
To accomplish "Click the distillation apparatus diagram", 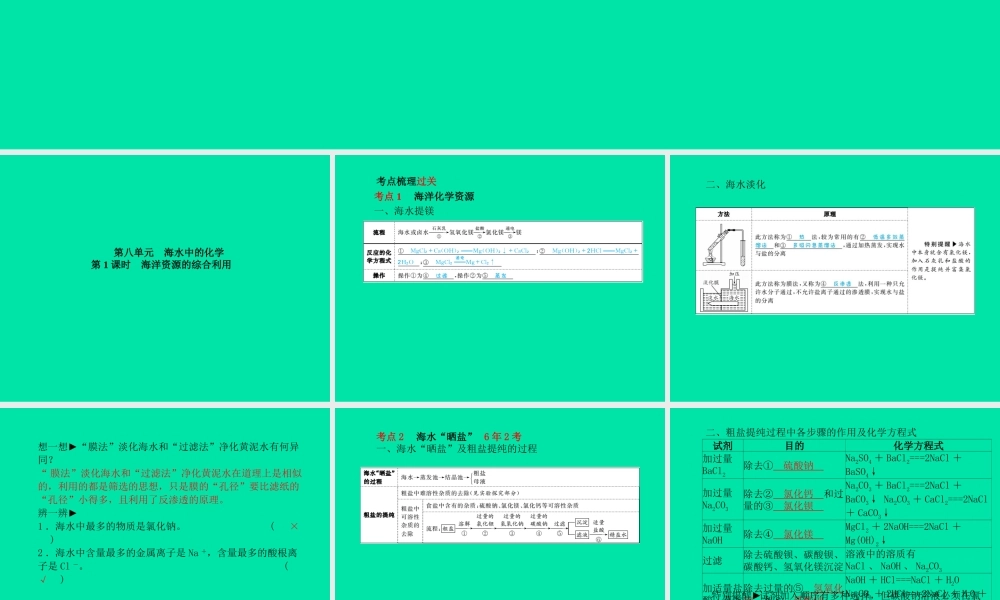I will (x=724, y=245).
